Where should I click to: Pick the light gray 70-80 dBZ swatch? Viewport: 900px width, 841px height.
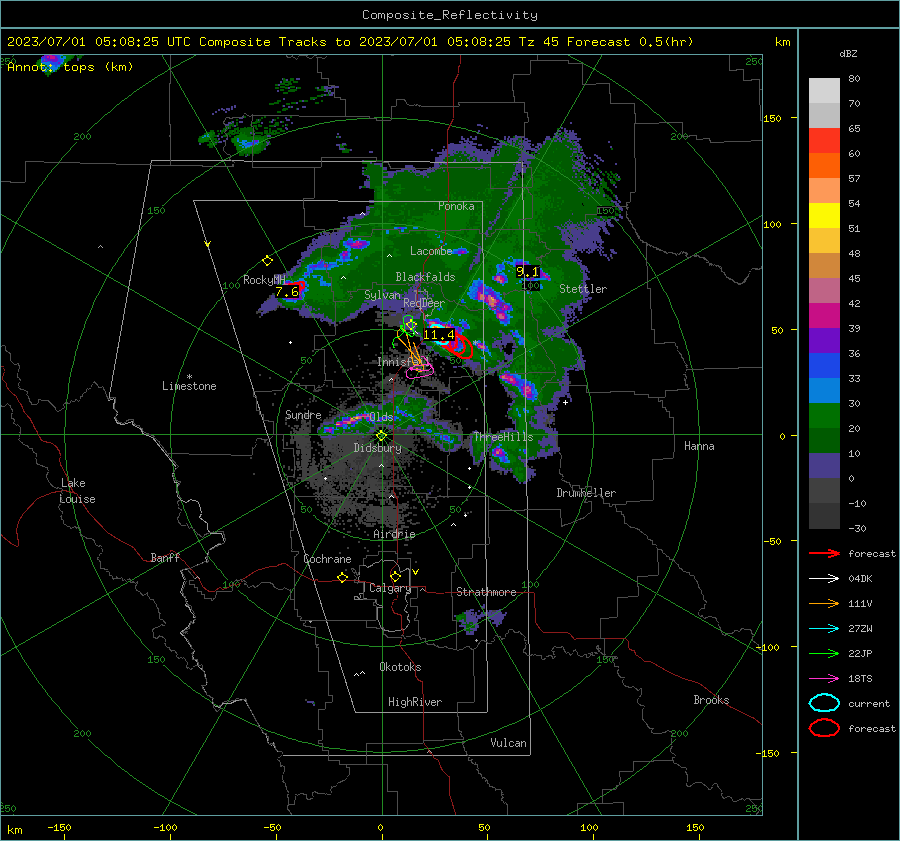click(x=824, y=91)
